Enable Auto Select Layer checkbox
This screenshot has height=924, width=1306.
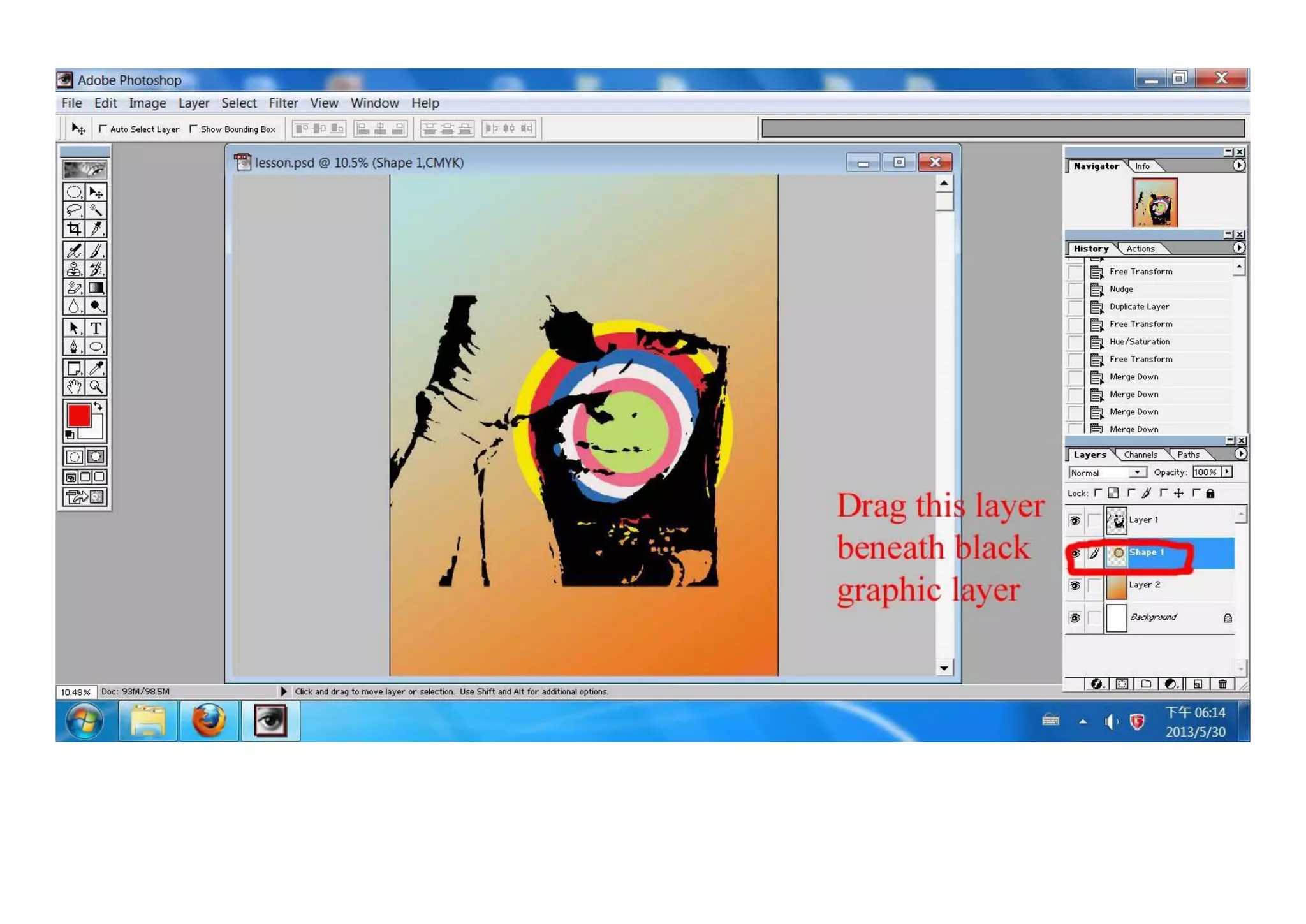103,129
